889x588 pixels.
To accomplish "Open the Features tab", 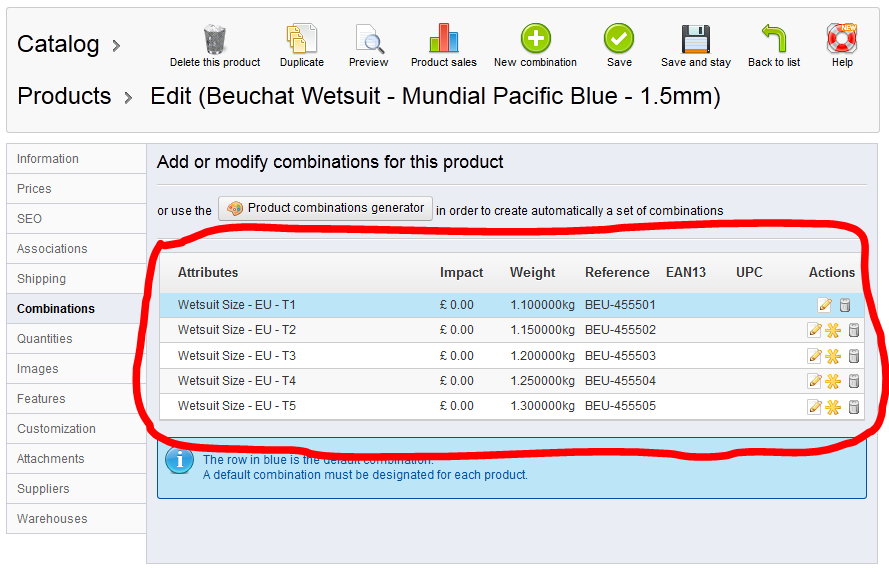I will [x=77, y=399].
